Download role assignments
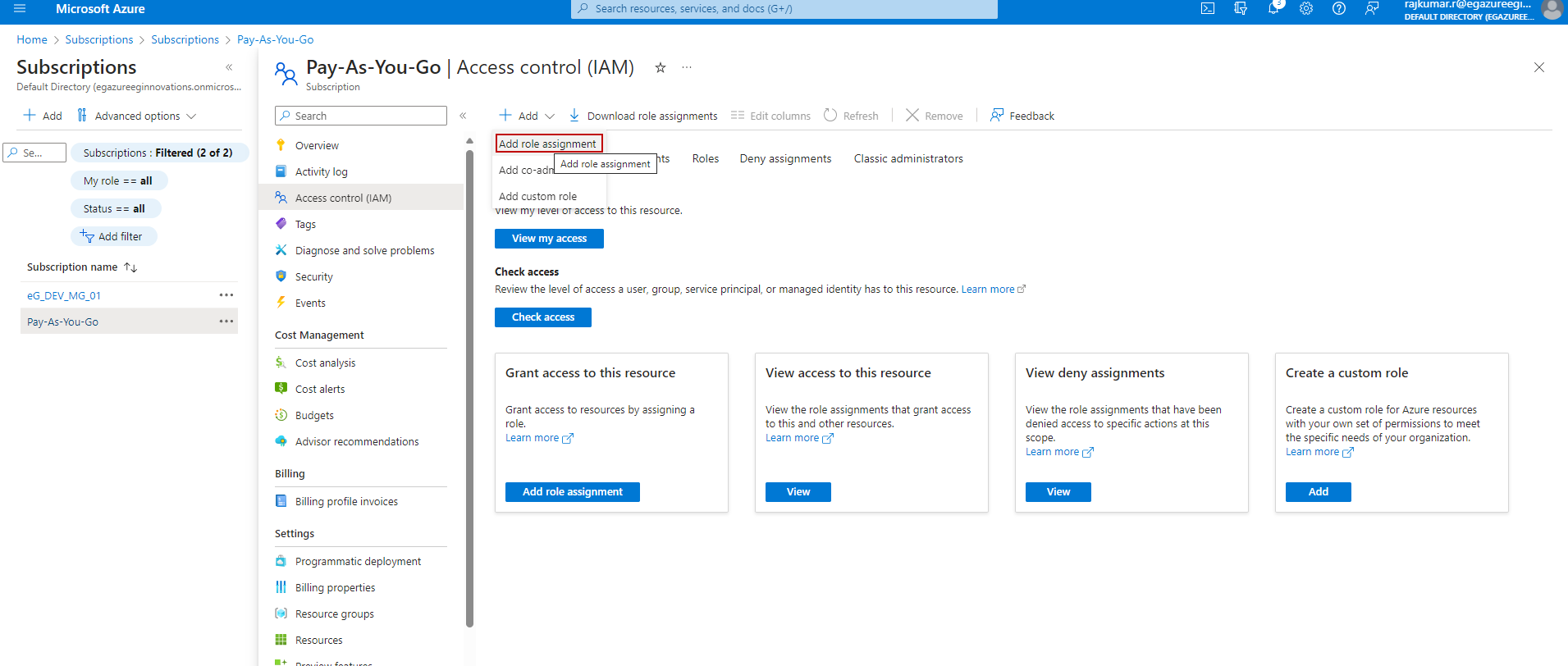This screenshot has width=1568, height=666. click(x=643, y=116)
